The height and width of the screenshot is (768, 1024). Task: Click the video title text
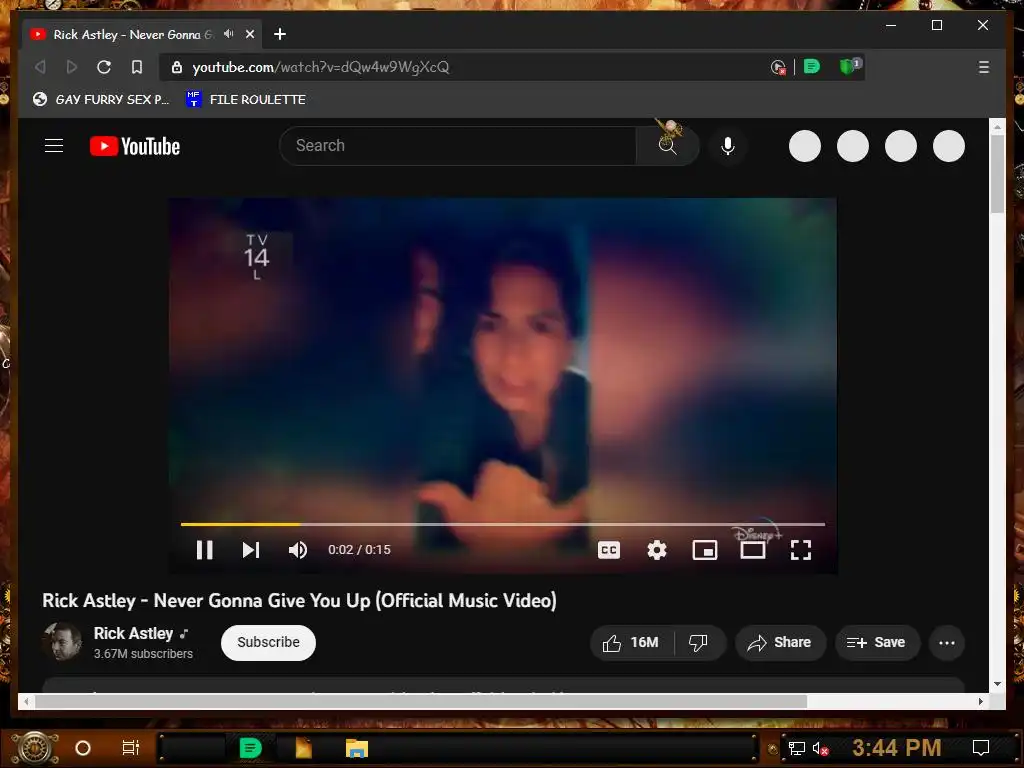point(299,600)
